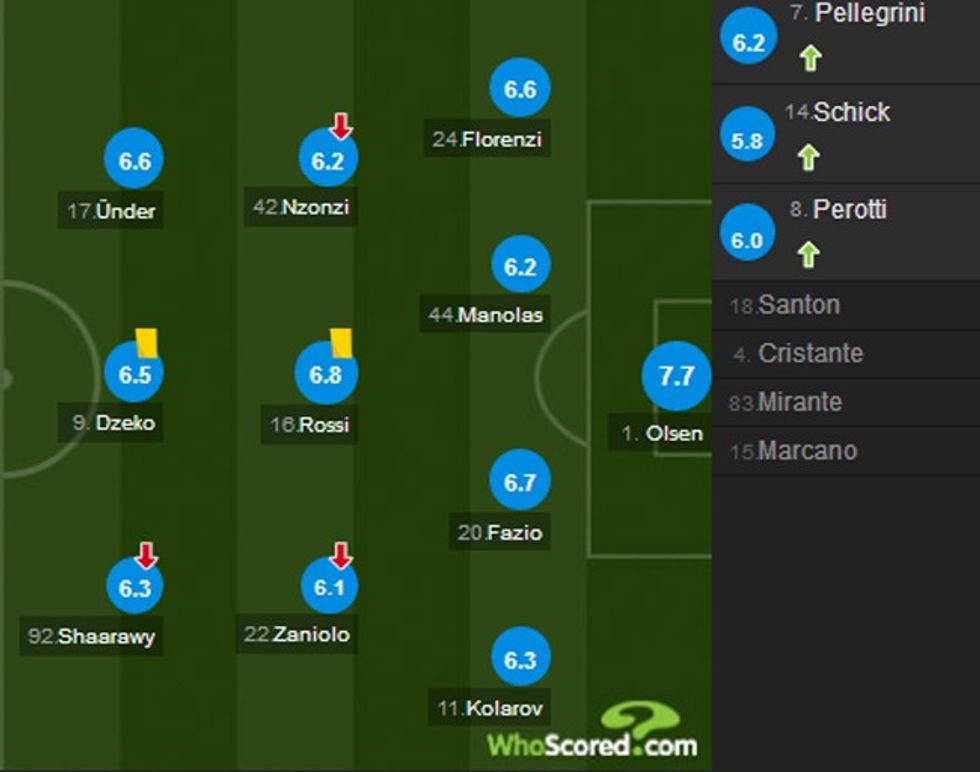
Task: Click Pellegrini's green substituted-on arrow
Action: [809, 58]
